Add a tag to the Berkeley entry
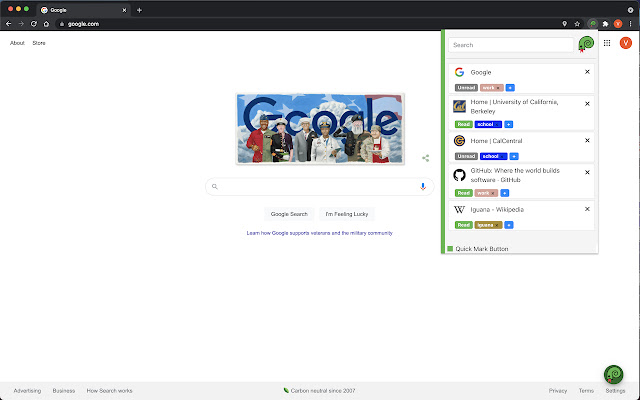 pos(509,124)
